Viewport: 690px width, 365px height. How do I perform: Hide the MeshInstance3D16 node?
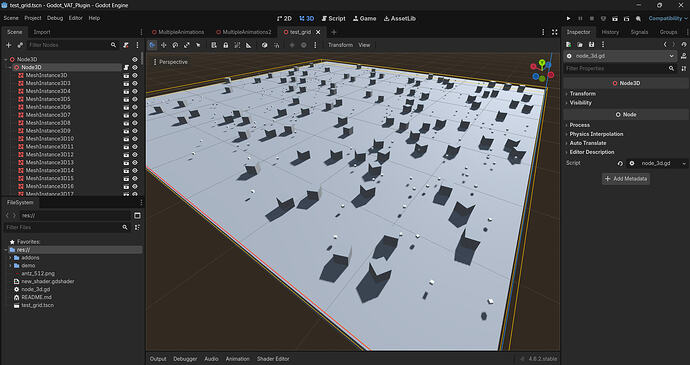pos(135,186)
